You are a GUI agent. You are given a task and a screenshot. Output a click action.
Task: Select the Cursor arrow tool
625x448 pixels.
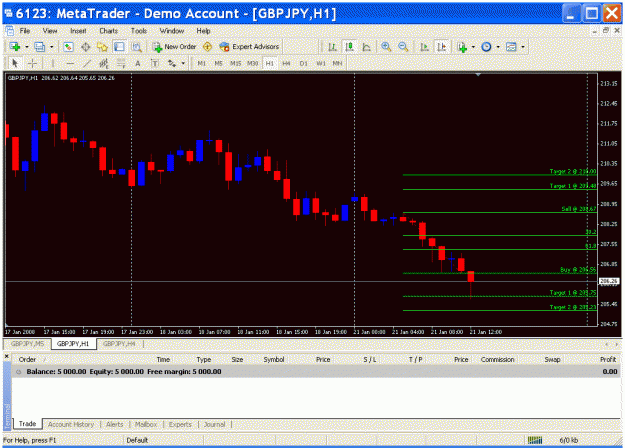tap(15, 63)
